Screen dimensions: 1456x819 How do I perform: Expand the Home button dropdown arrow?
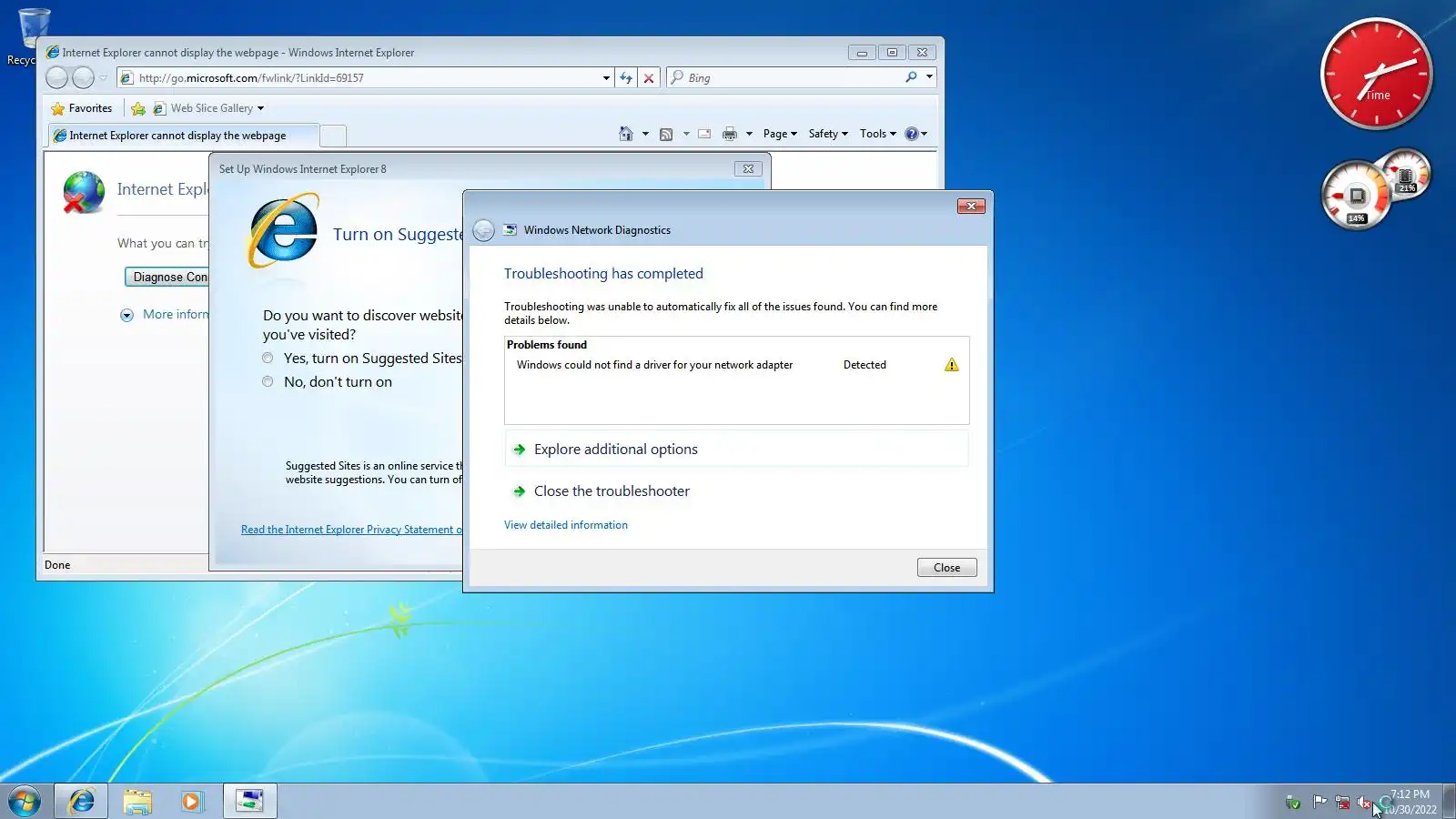[x=645, y=134]
